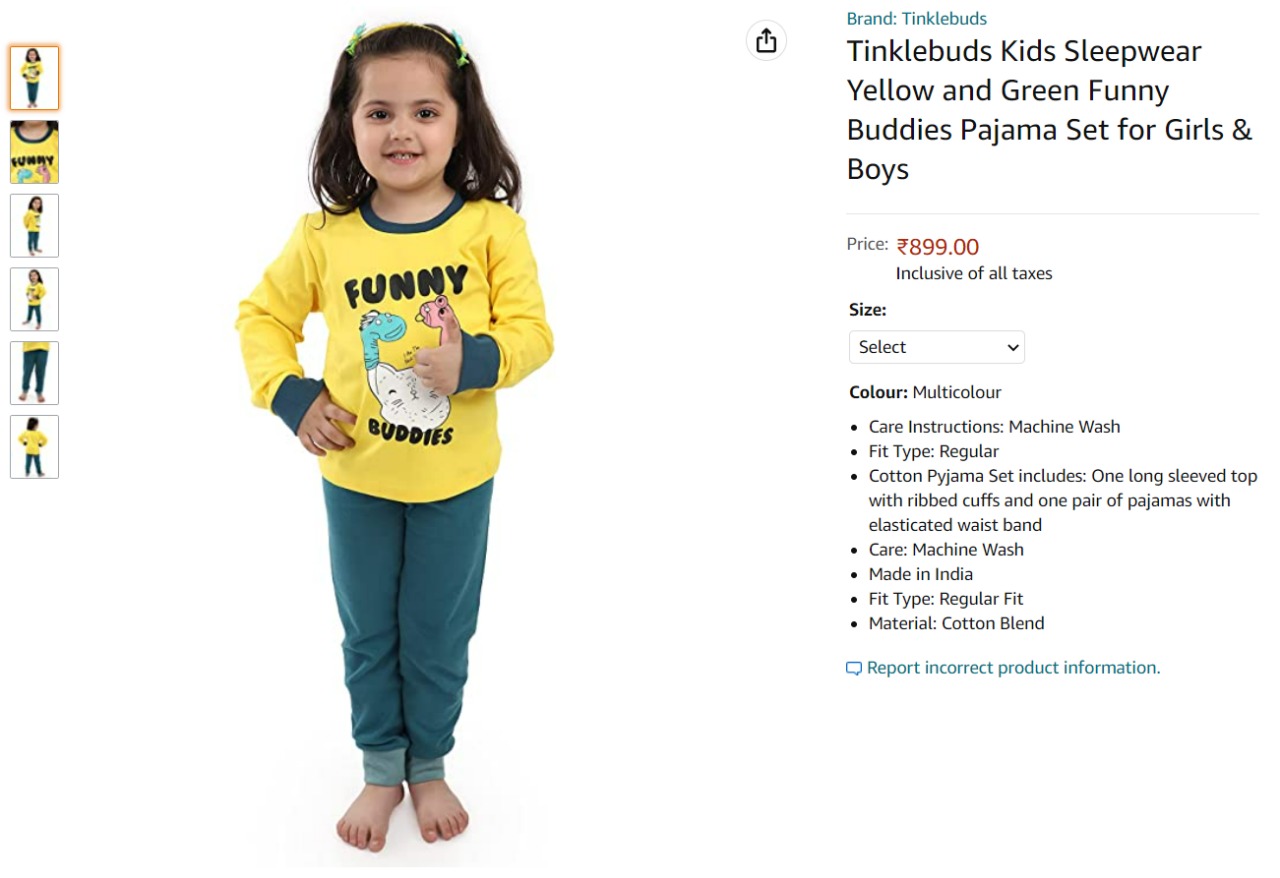This screenshot has height=878, width=1280.
Task: Open the fourth thumbnail in the image list
Action: pyautogui.click(x=34, y=299)
